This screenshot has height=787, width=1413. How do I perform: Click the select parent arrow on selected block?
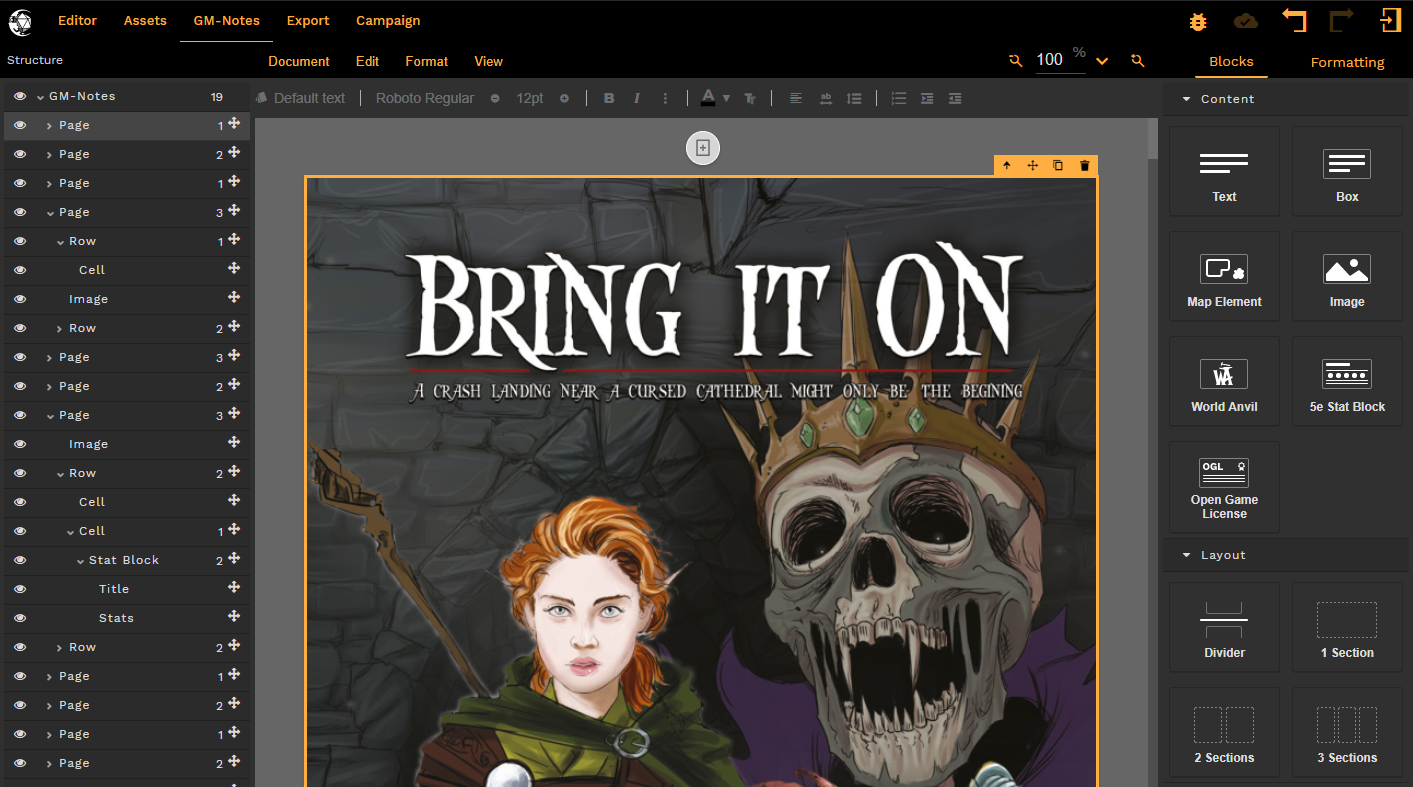(1007, 166)
